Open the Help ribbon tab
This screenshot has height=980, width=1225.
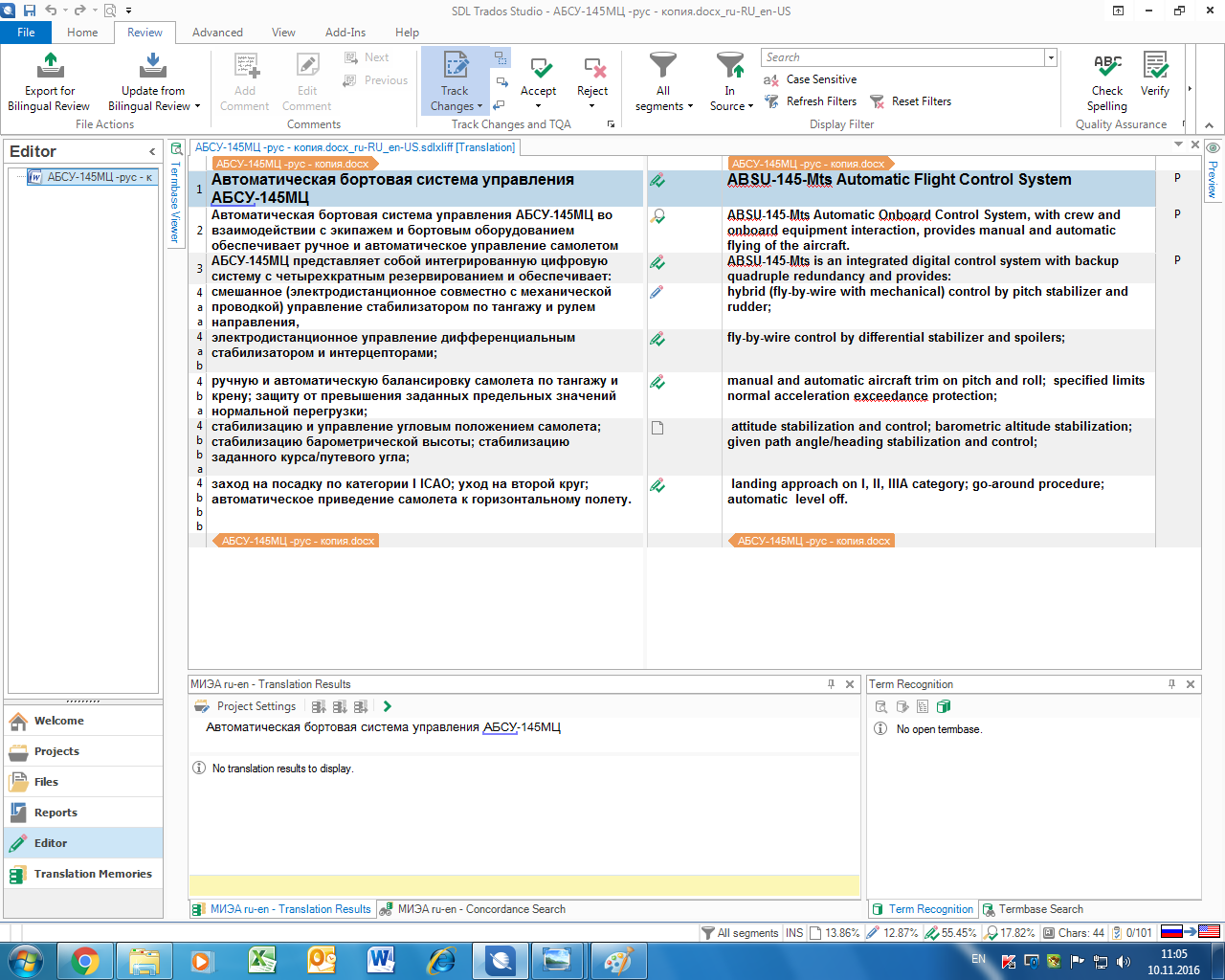[408, 33]
